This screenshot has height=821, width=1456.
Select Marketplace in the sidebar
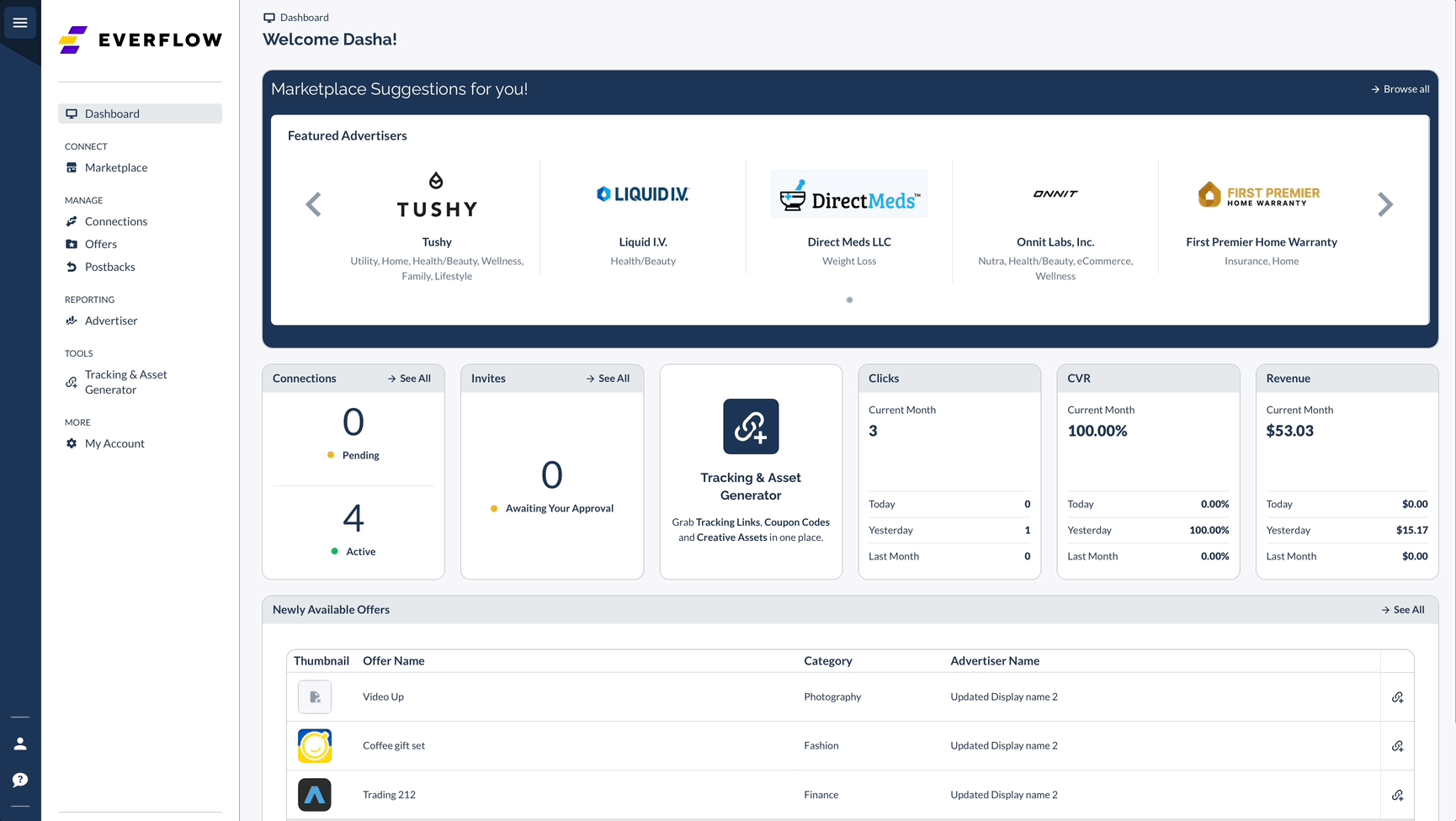(117, 167)
